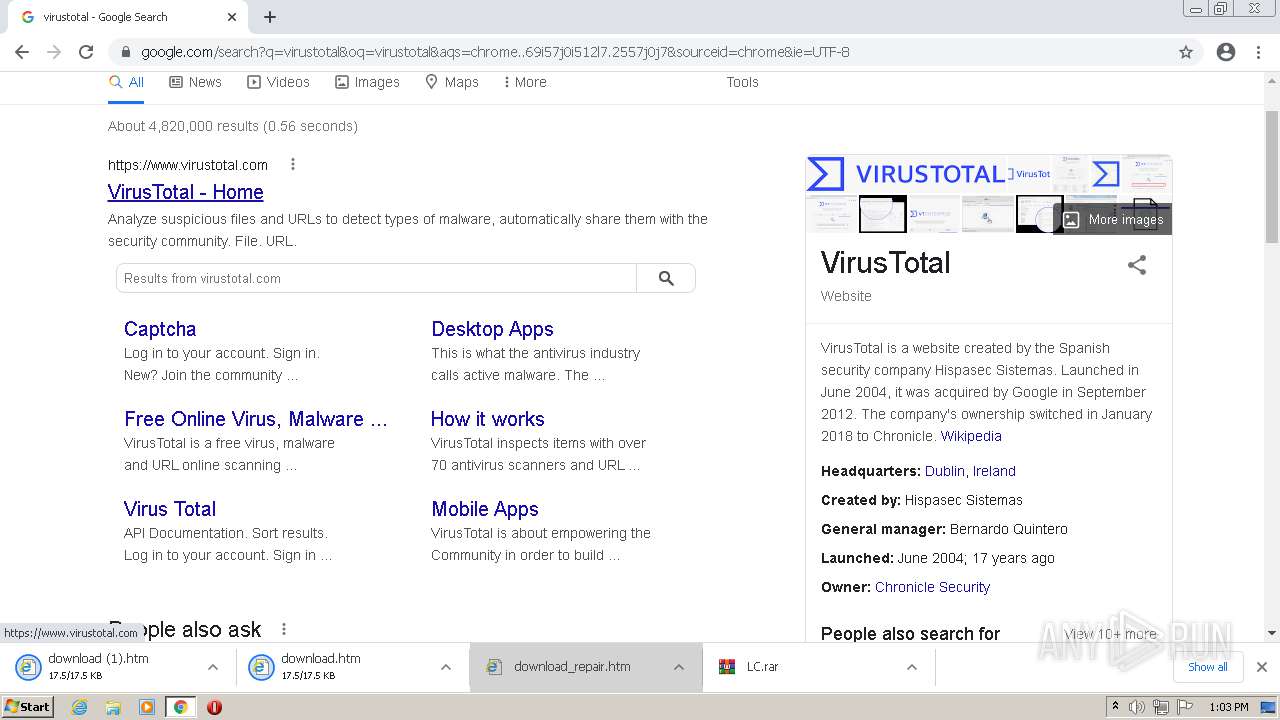Open Wikipedia link in knowledge panel
Screen dimensions: 1280x720
pyautogui.click(x=971, y=436)
